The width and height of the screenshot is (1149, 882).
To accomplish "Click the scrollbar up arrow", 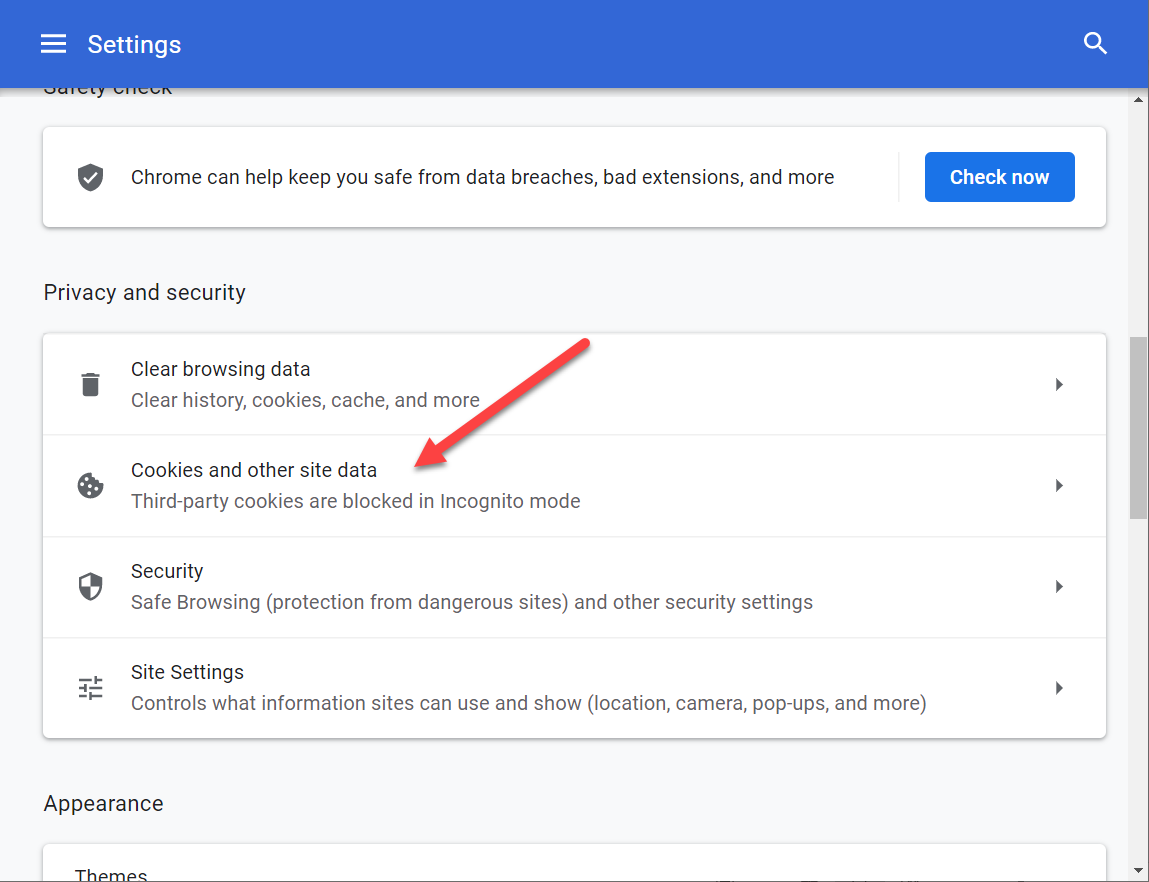I will [1138, 99].
